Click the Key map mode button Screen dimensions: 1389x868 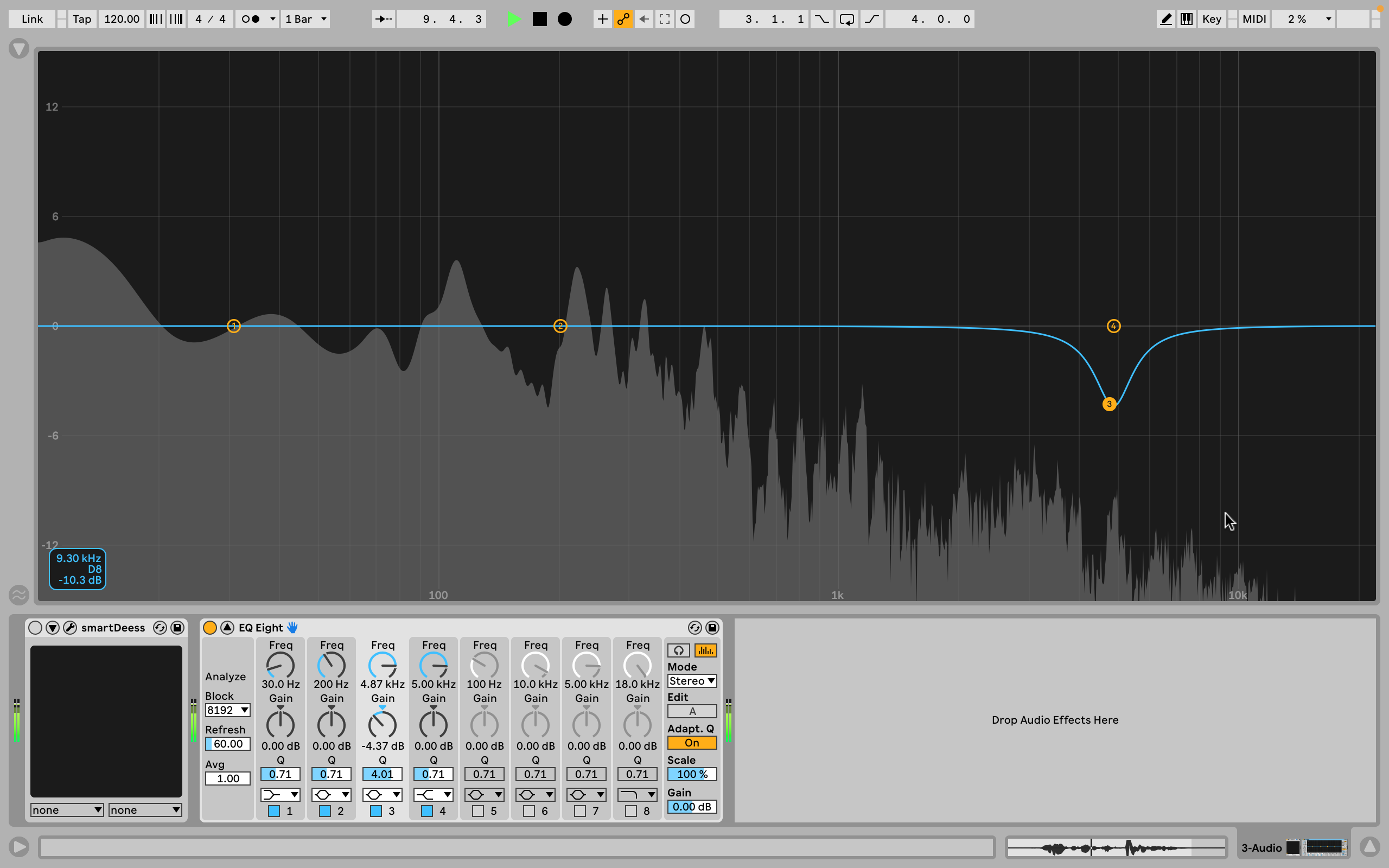(1212, 19)
